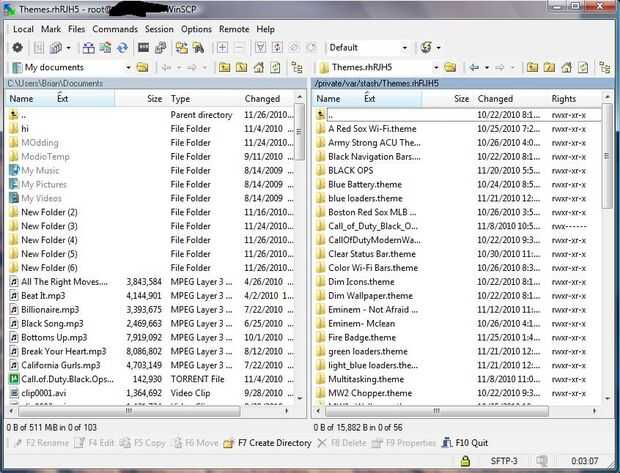Click remote panel Root Directory icon
The width and height of the screenshot is (620, 473).
coord(549,68)
